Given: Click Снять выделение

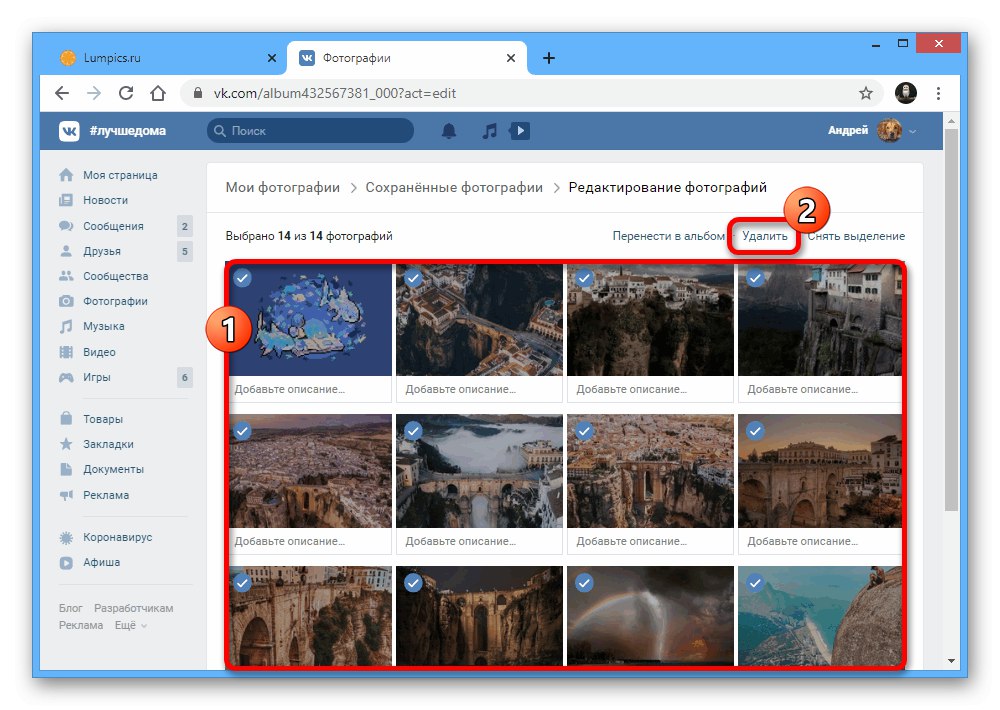Looking at the screenshot, I should (856, 236).
